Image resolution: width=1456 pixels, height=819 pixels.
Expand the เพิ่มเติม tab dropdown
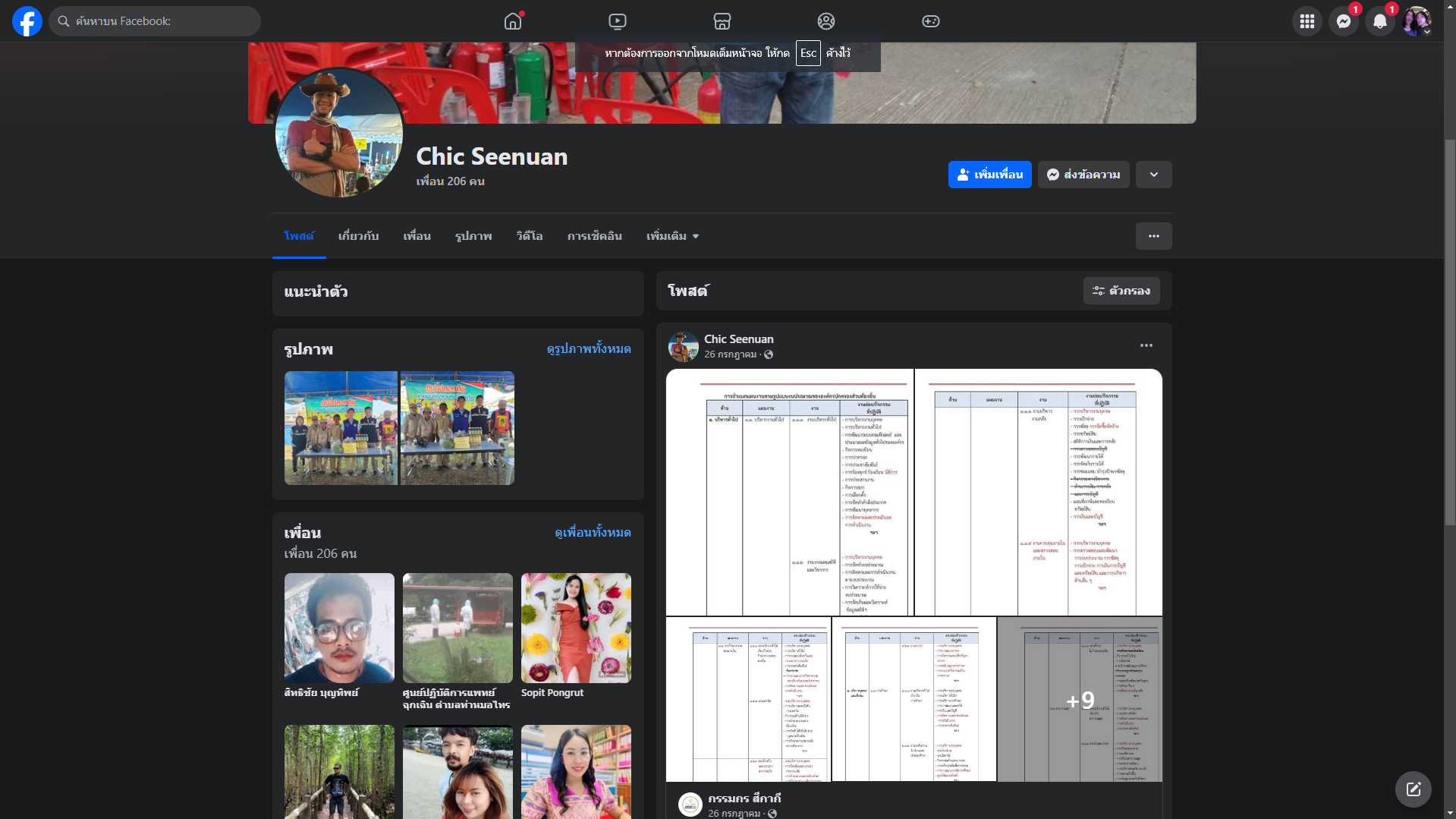[x=672, y=236]
